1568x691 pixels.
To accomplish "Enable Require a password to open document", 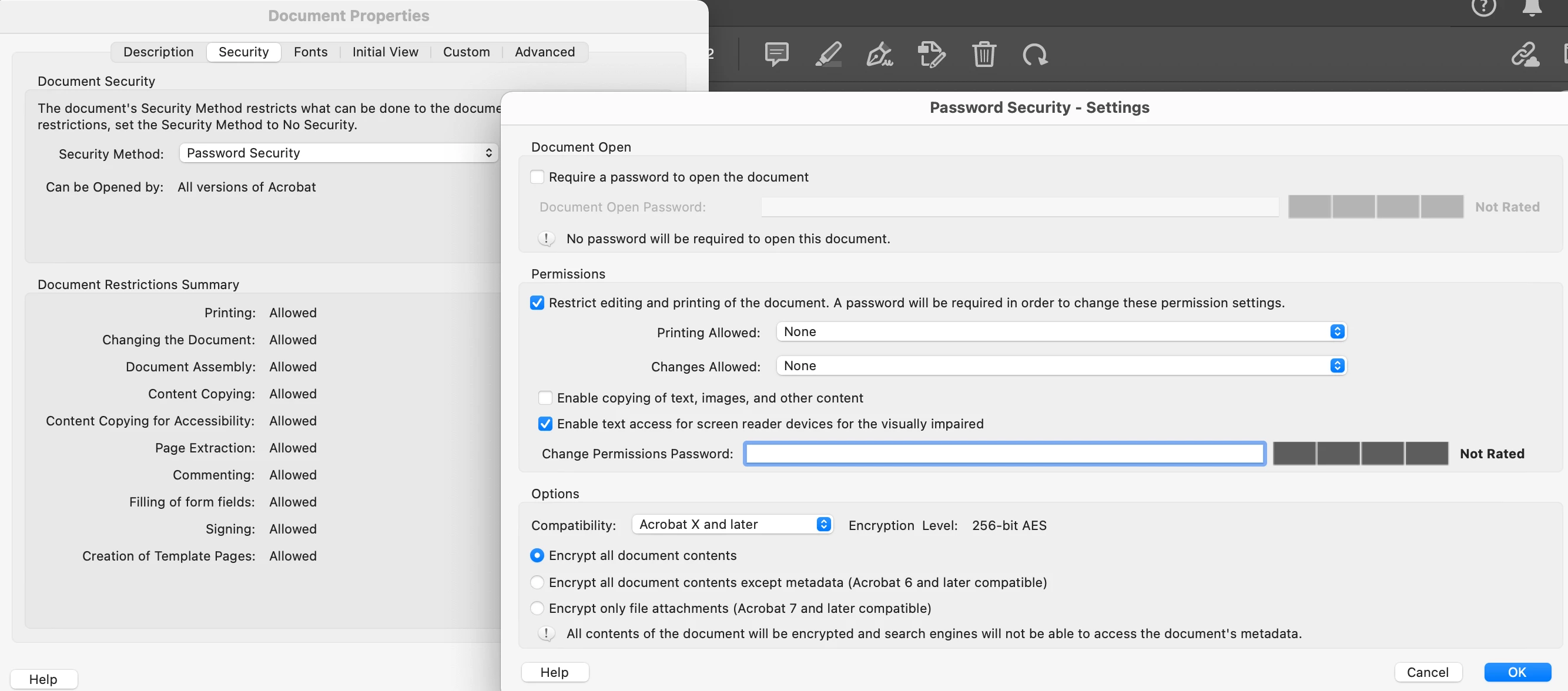I will 537,177.
